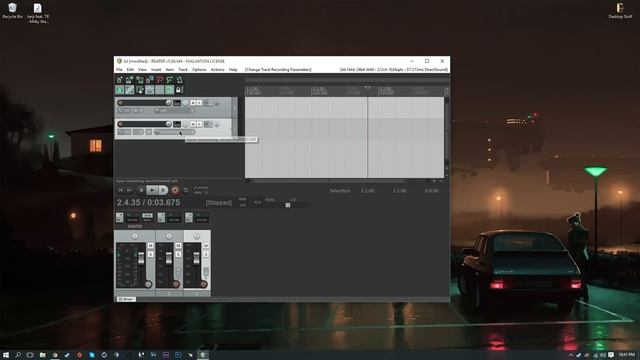Viewport: 640px width, 360px height.
Task: Arm the second track for recording
Action: coord(120,124)
